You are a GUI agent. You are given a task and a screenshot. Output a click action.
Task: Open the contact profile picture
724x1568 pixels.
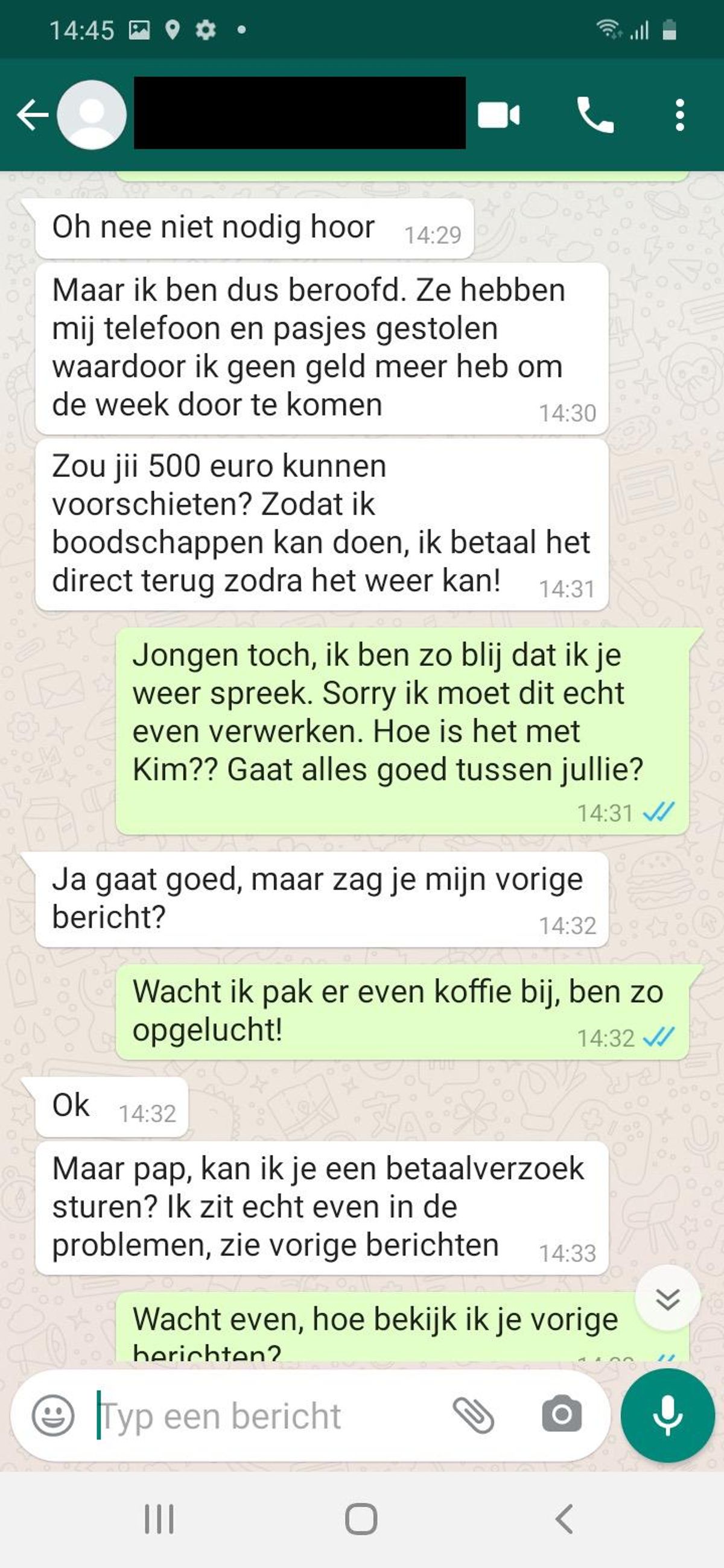coord(91,115)
